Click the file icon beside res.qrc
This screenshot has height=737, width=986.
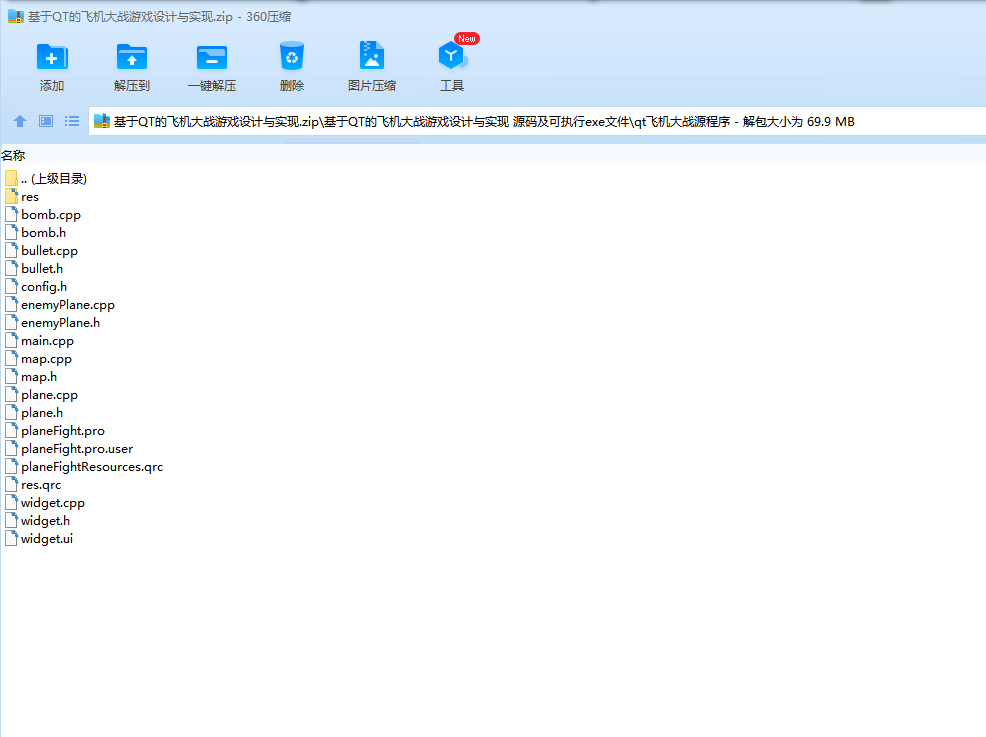click(11, 485)
